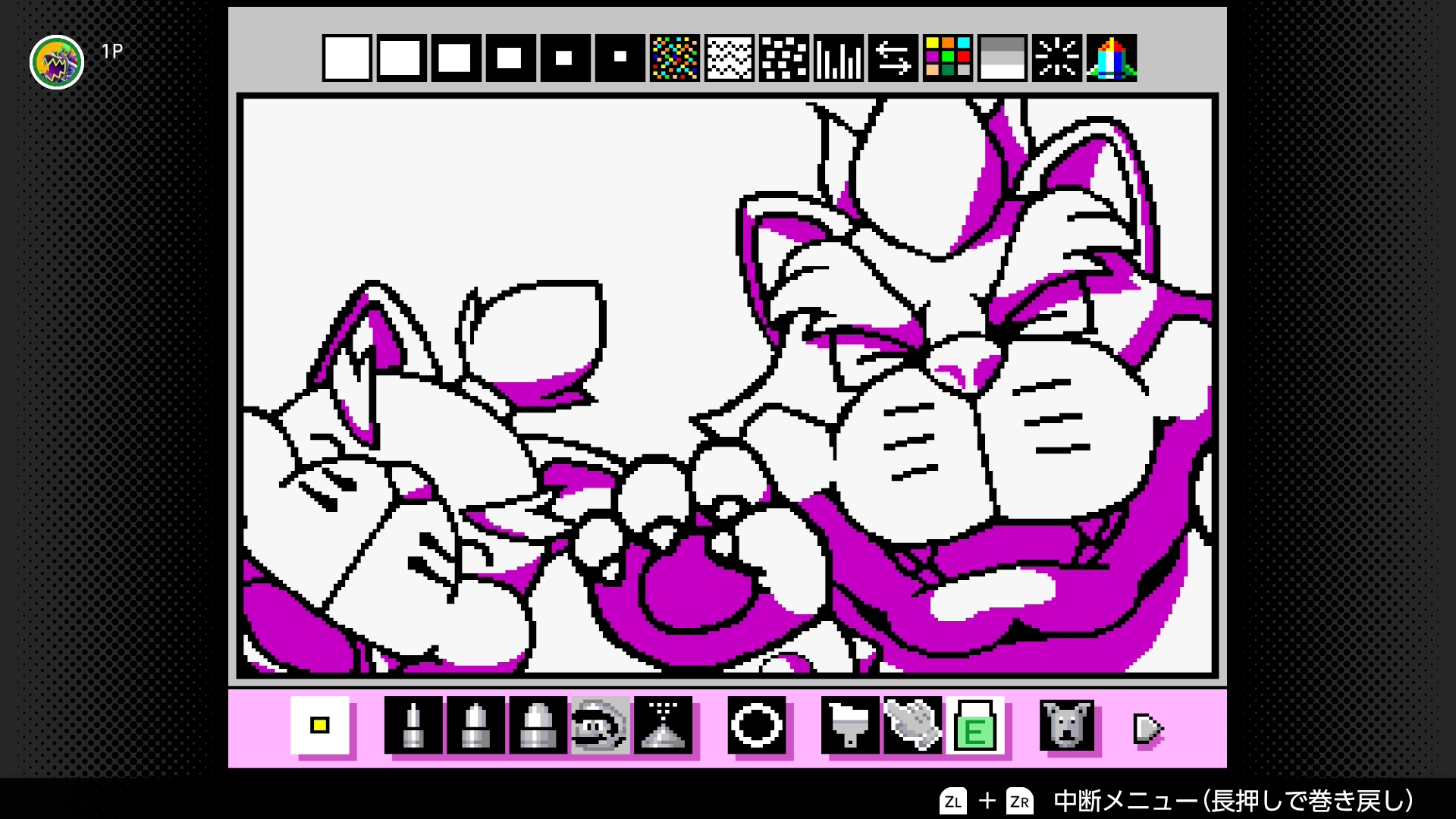Select the multicolor confetti erase effect

pyautogui.click(x=674, y=58)
